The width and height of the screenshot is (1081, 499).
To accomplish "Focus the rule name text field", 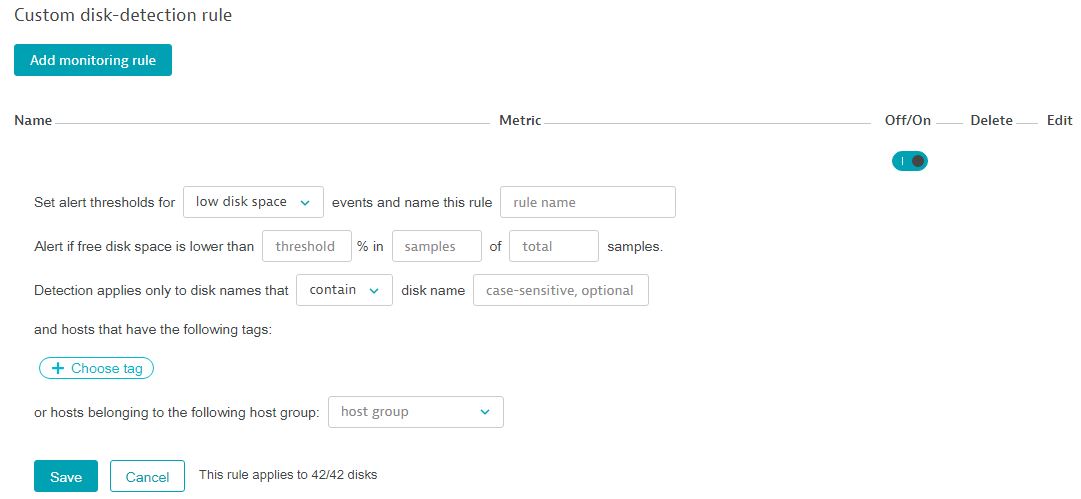I will coord(587,202).
